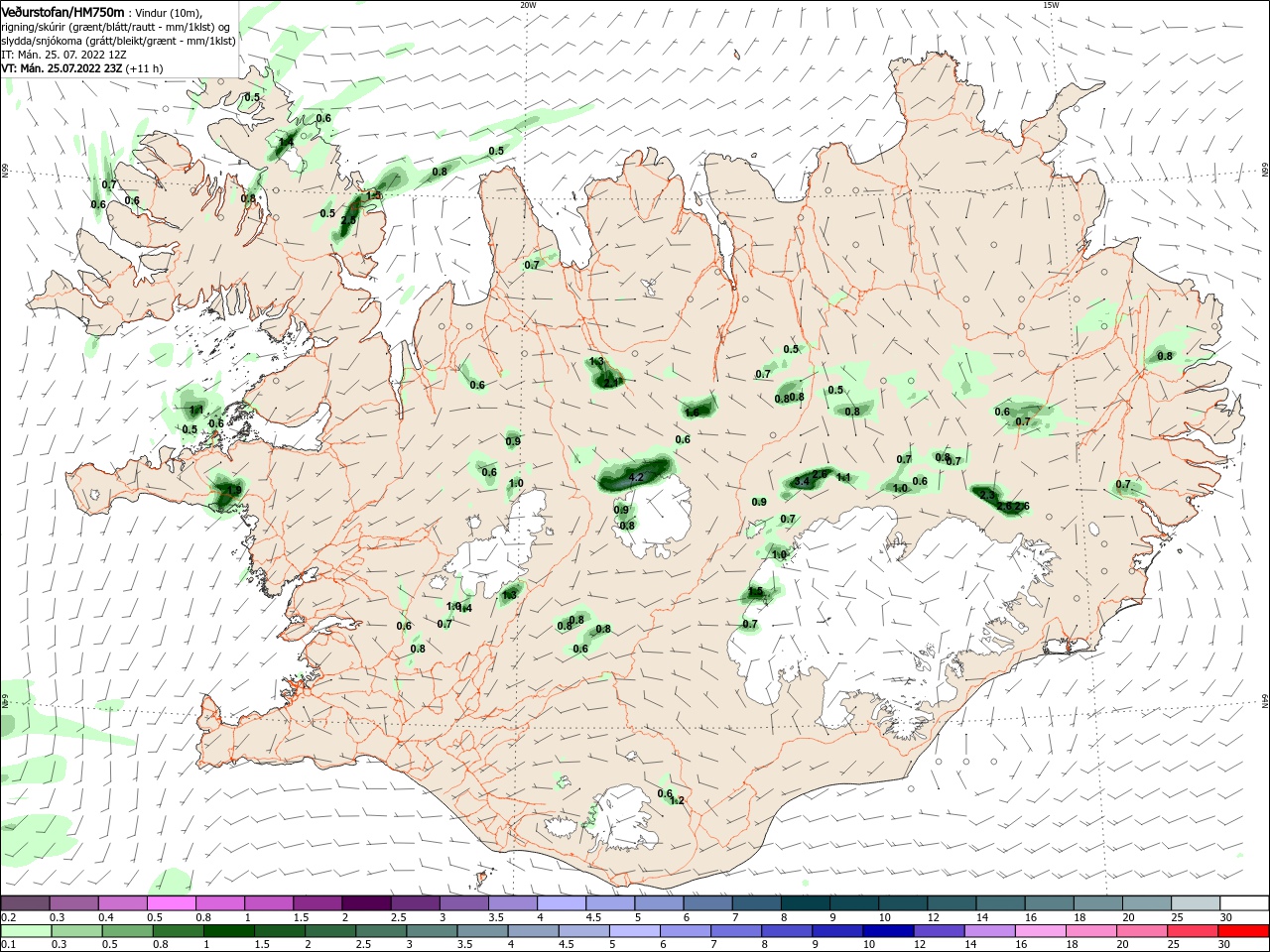Click the '0.2' label on the snow scale
Viewport: 1270px width, 952px height.
point(8,917)
